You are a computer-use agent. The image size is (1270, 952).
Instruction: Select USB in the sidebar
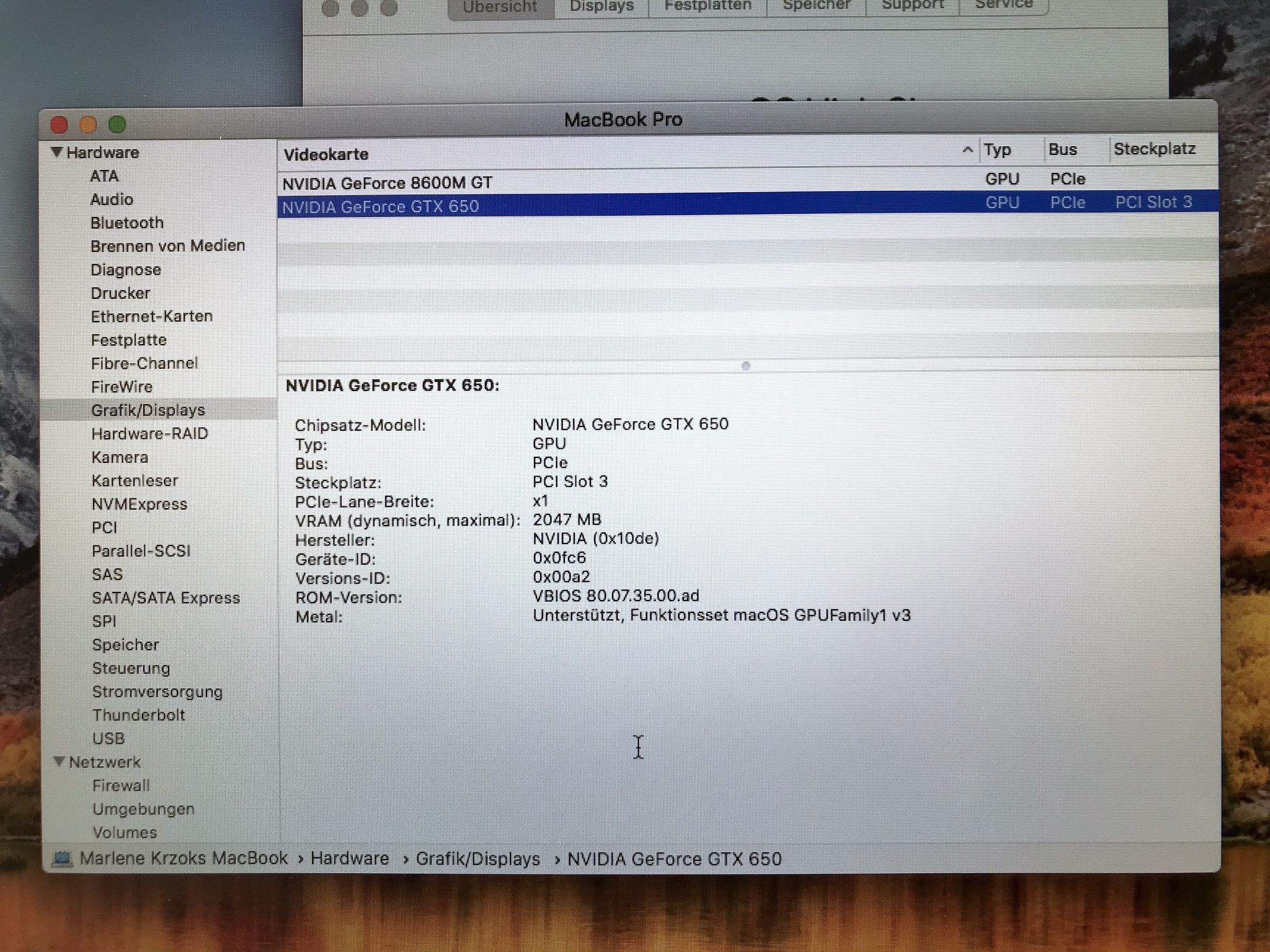click(x=109, y=739)
